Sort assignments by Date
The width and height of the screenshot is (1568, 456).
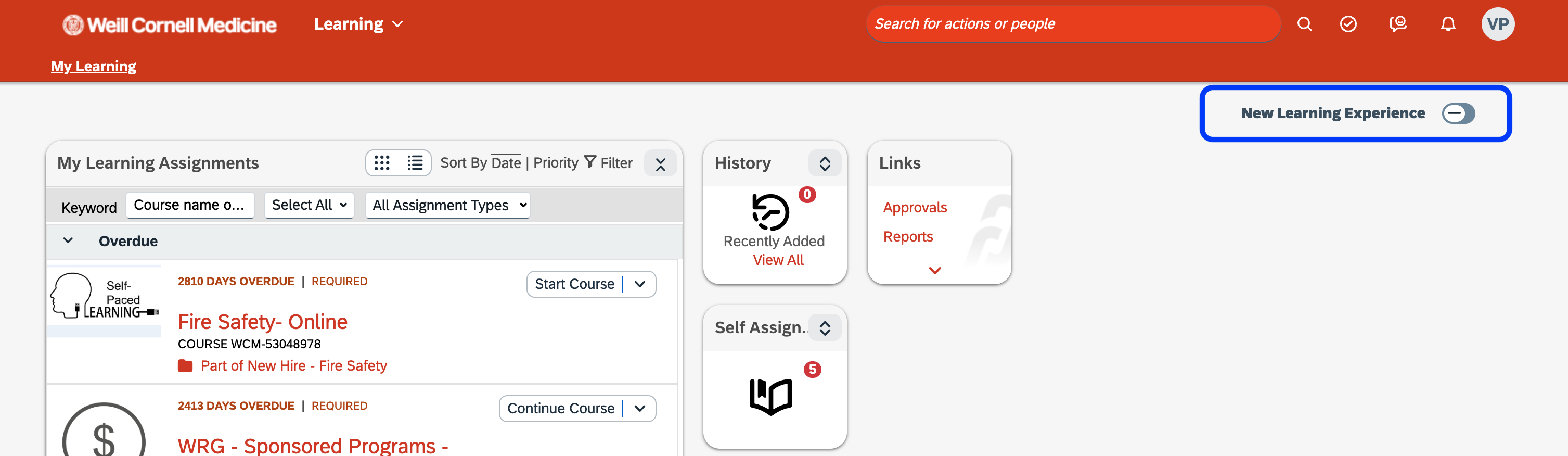(x=506, y=163)
